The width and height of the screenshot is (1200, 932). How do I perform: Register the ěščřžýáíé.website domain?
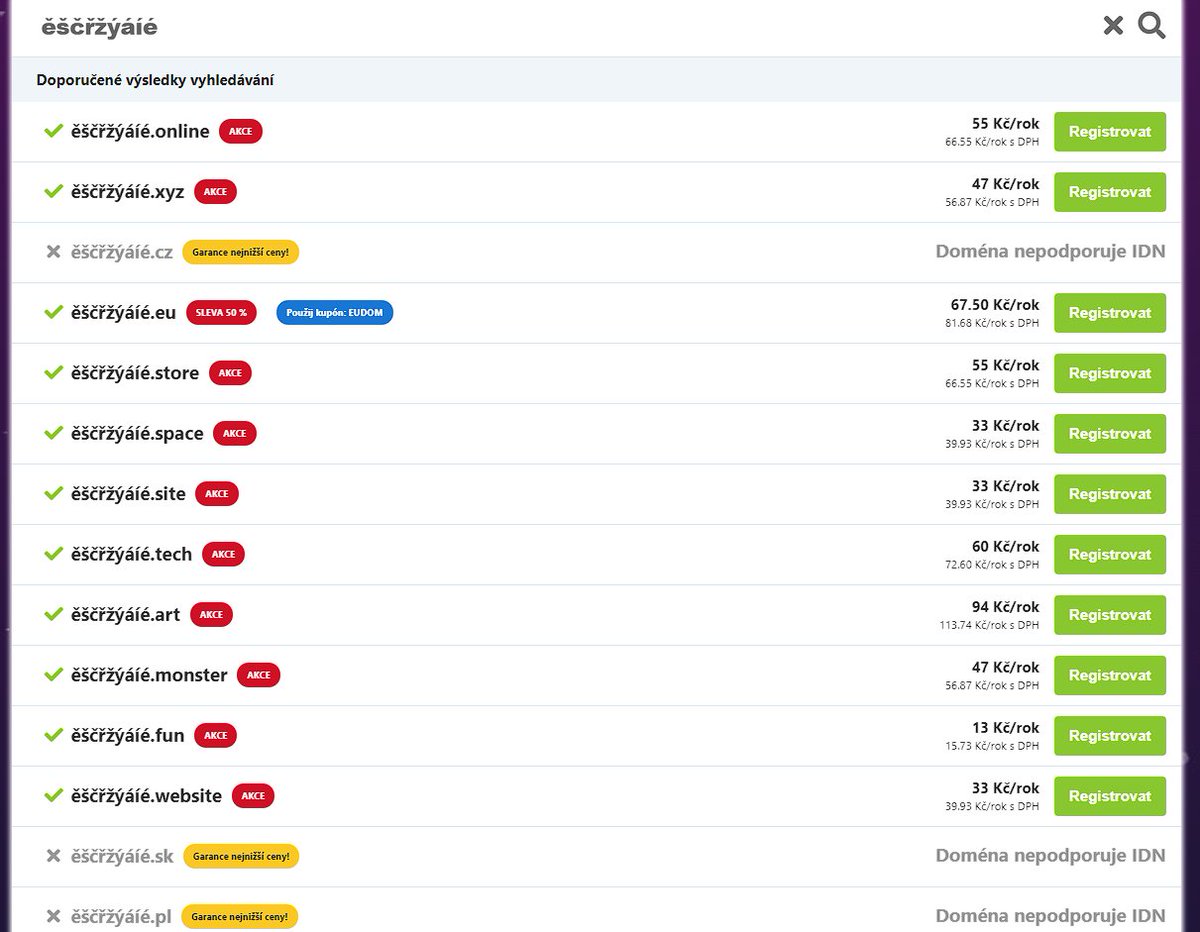[x=1110, y=796]
